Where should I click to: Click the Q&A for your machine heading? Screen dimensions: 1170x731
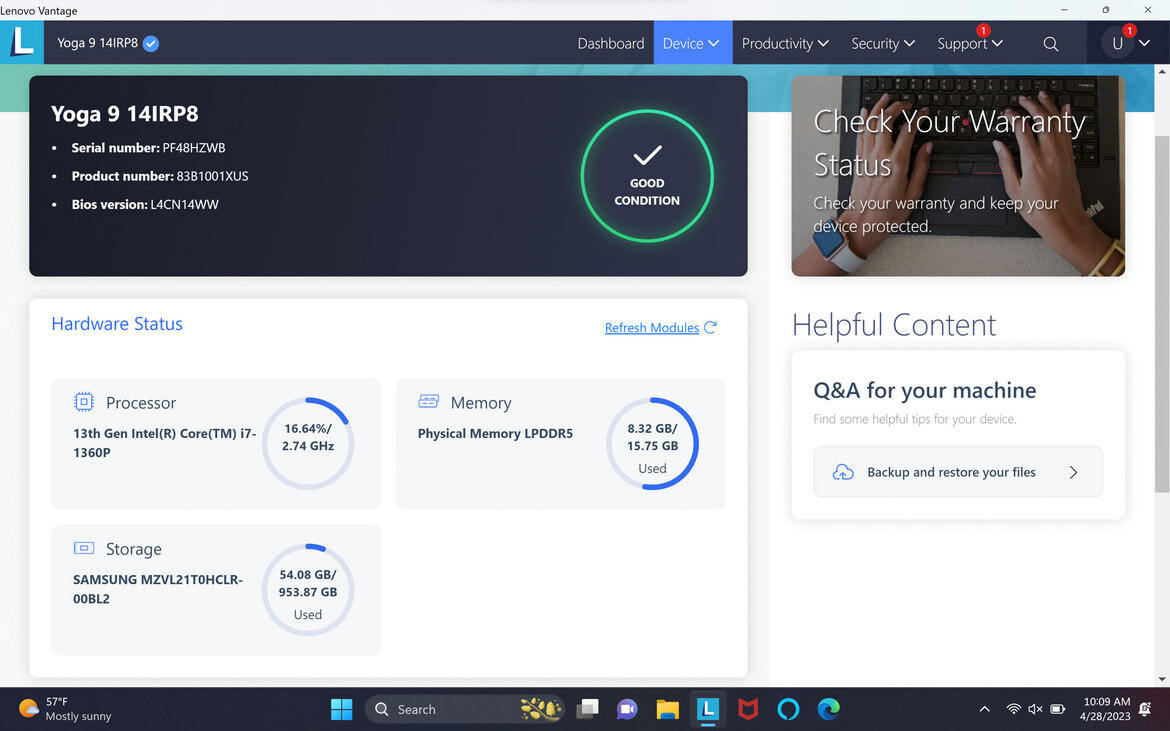click(925, 390)
